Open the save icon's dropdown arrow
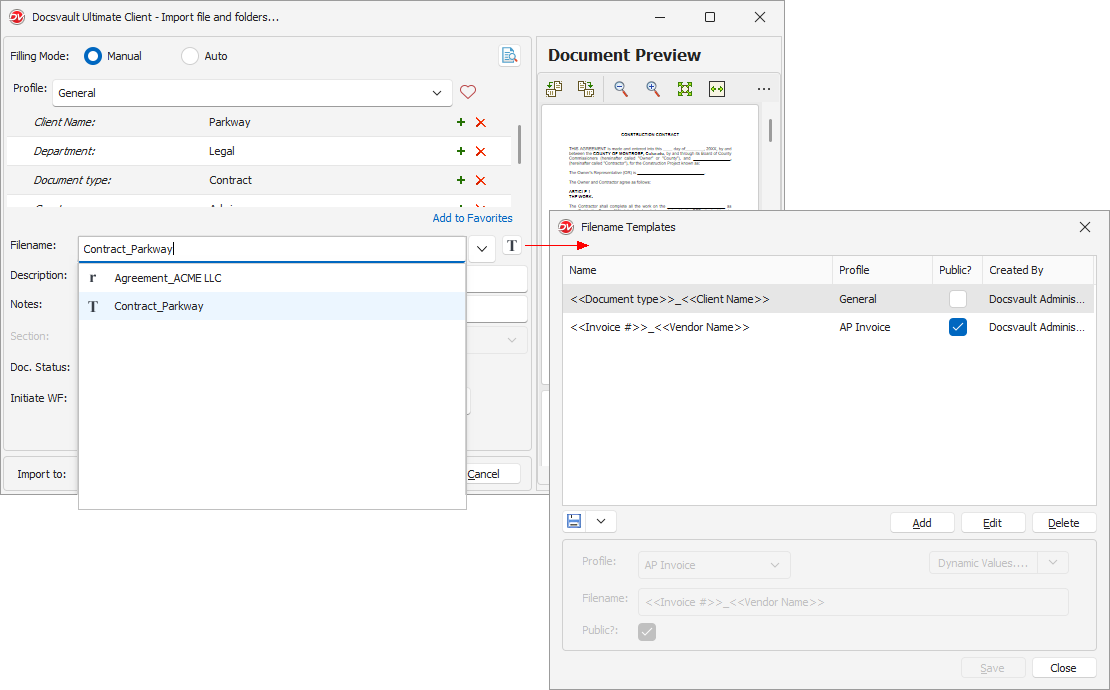Screen dimensions: 1110x690 point(601,521)
